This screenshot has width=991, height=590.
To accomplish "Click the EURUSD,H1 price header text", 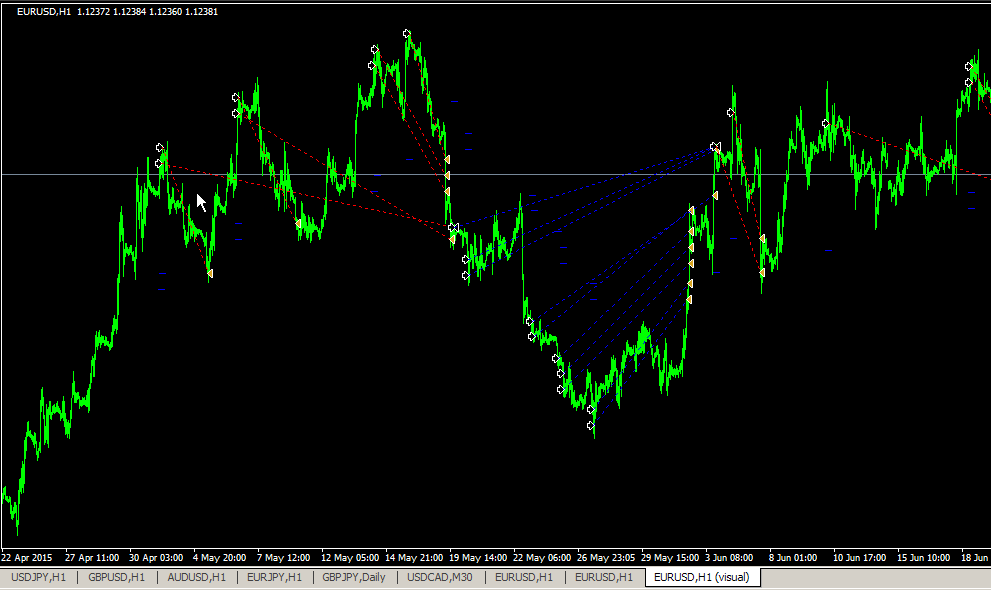I will point(118,11).
